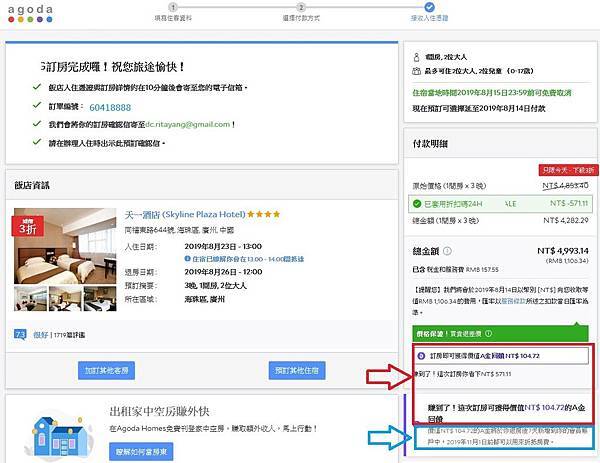Screen dimensions: 600x463
Task: Click the A金 cashback NT$ 104.72 box
Action: (501, 356)
